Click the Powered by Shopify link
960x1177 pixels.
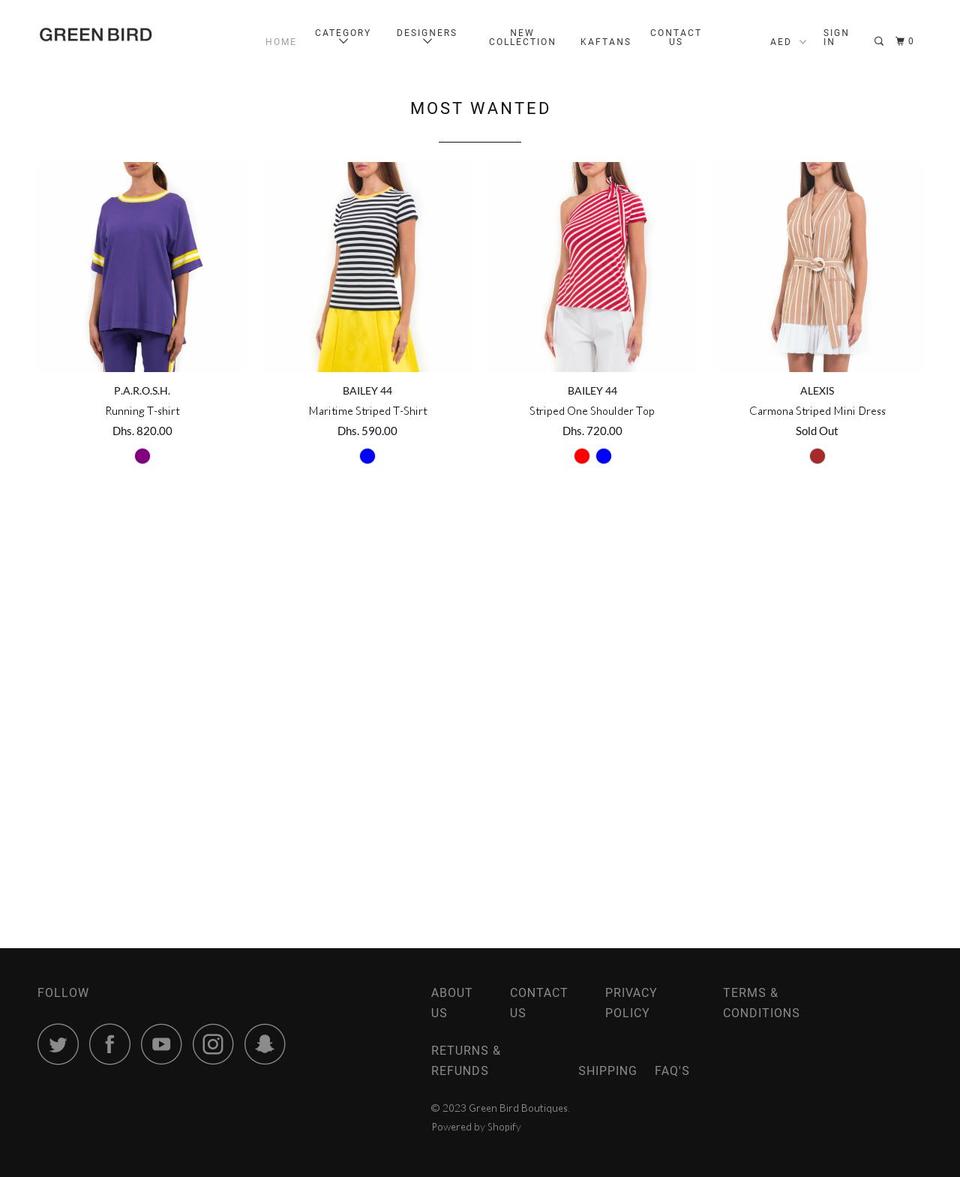click(x=476, y=1127)
